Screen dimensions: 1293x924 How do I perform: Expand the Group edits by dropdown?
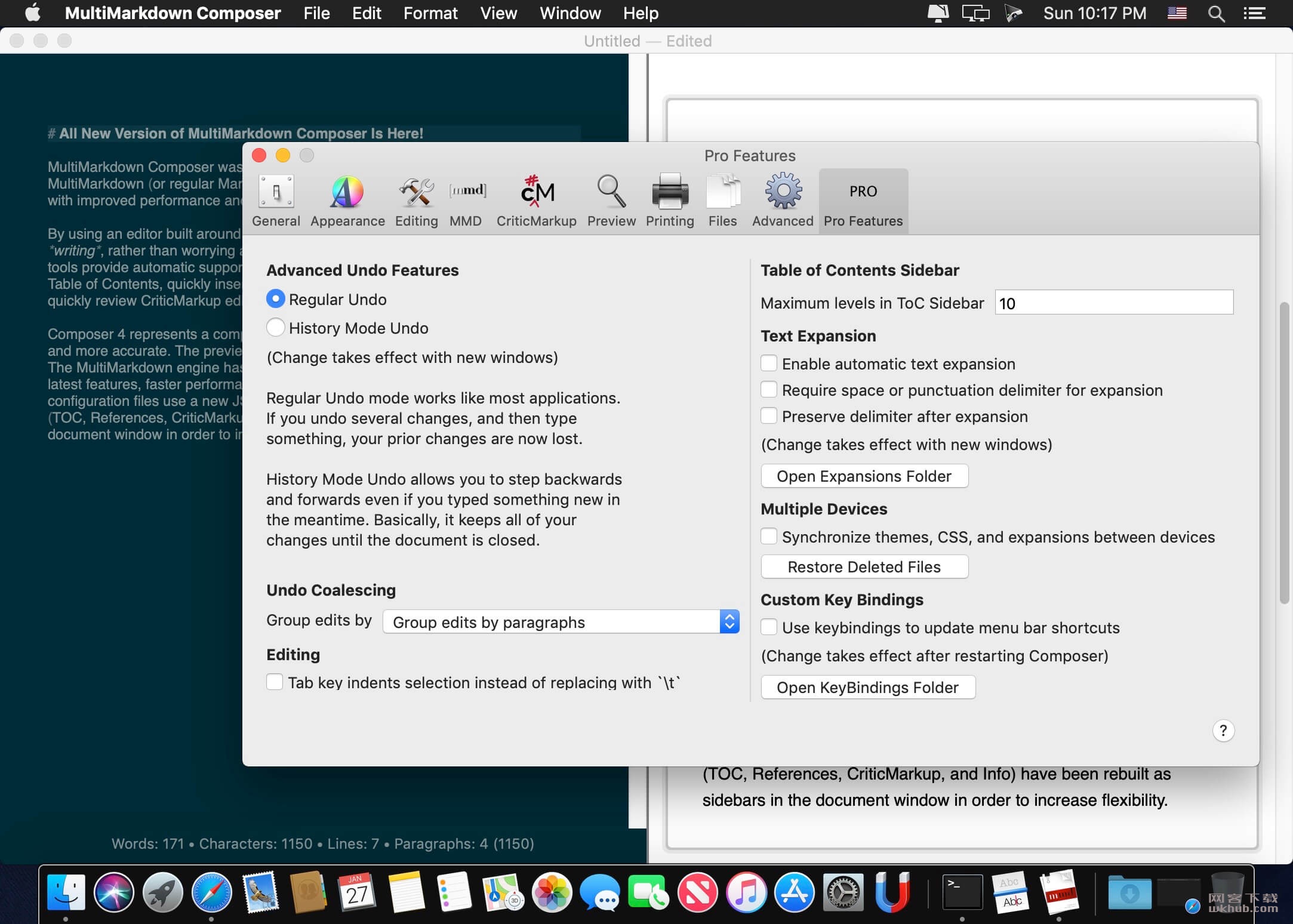coord(561,622)
